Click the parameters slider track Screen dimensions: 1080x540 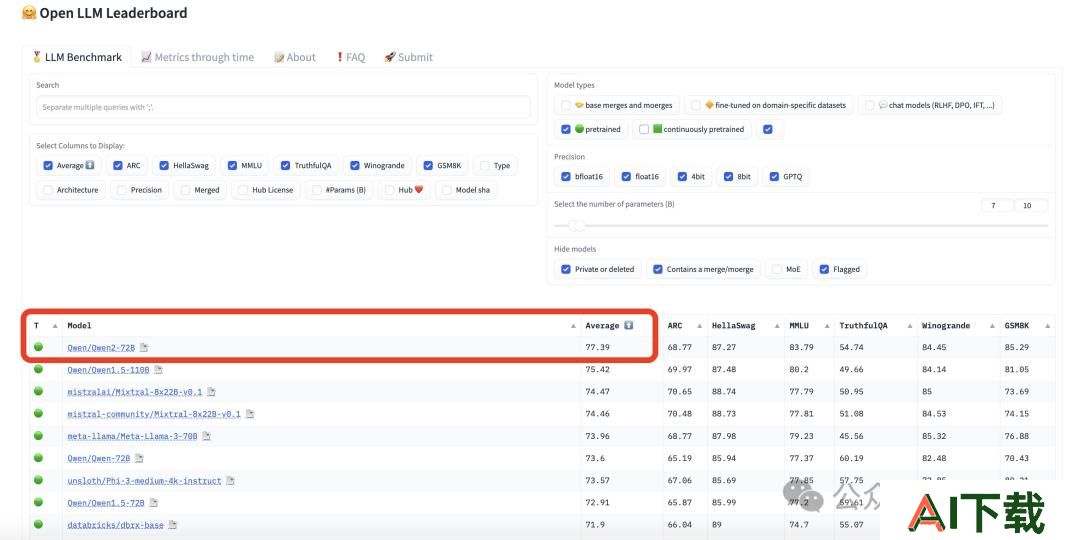801,226
